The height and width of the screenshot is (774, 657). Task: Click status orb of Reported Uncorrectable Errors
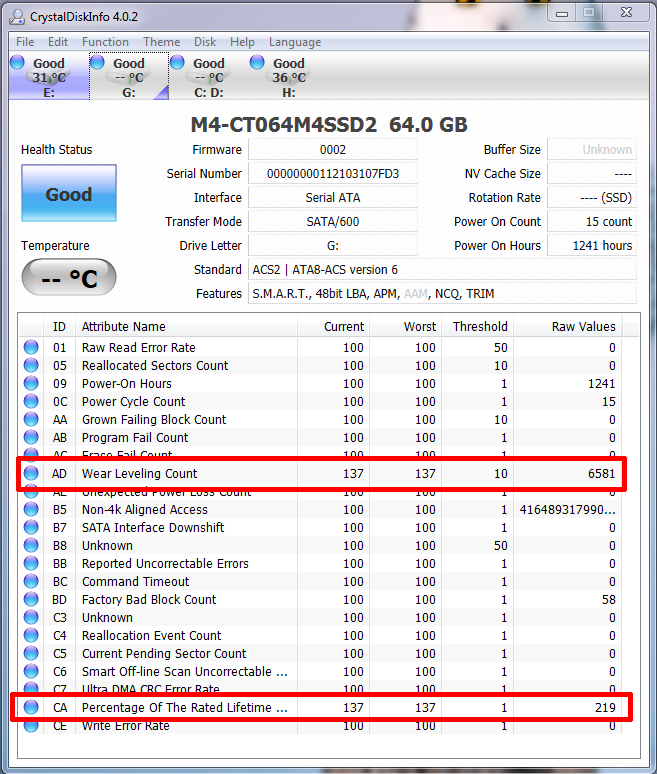[x=31, y=563]
